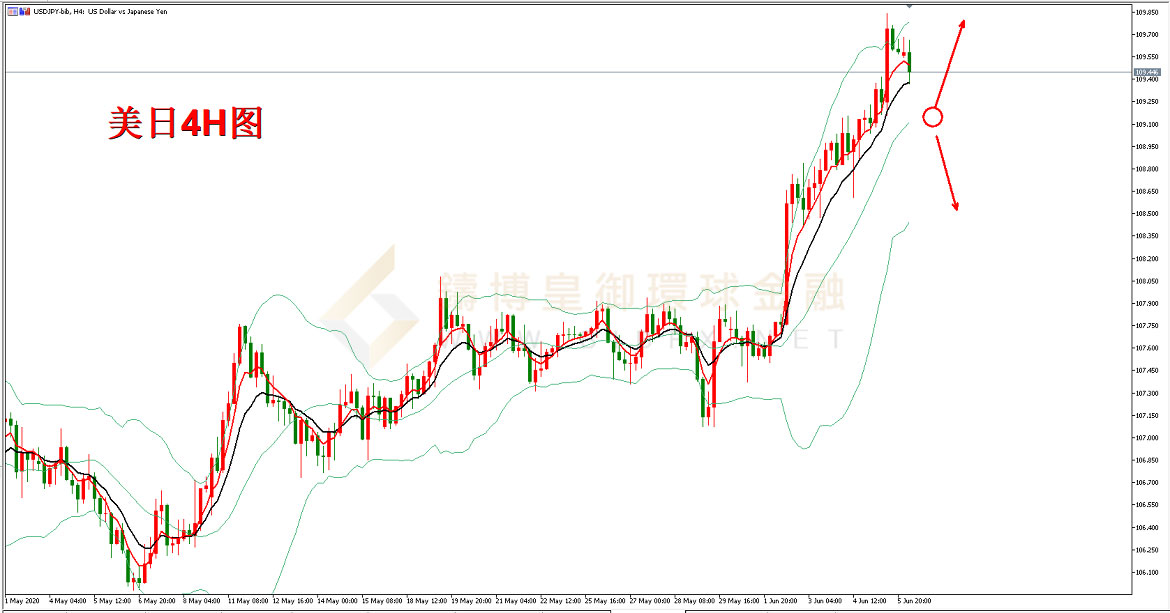Click the 109.850 level on price scale

pos(1147,12)
